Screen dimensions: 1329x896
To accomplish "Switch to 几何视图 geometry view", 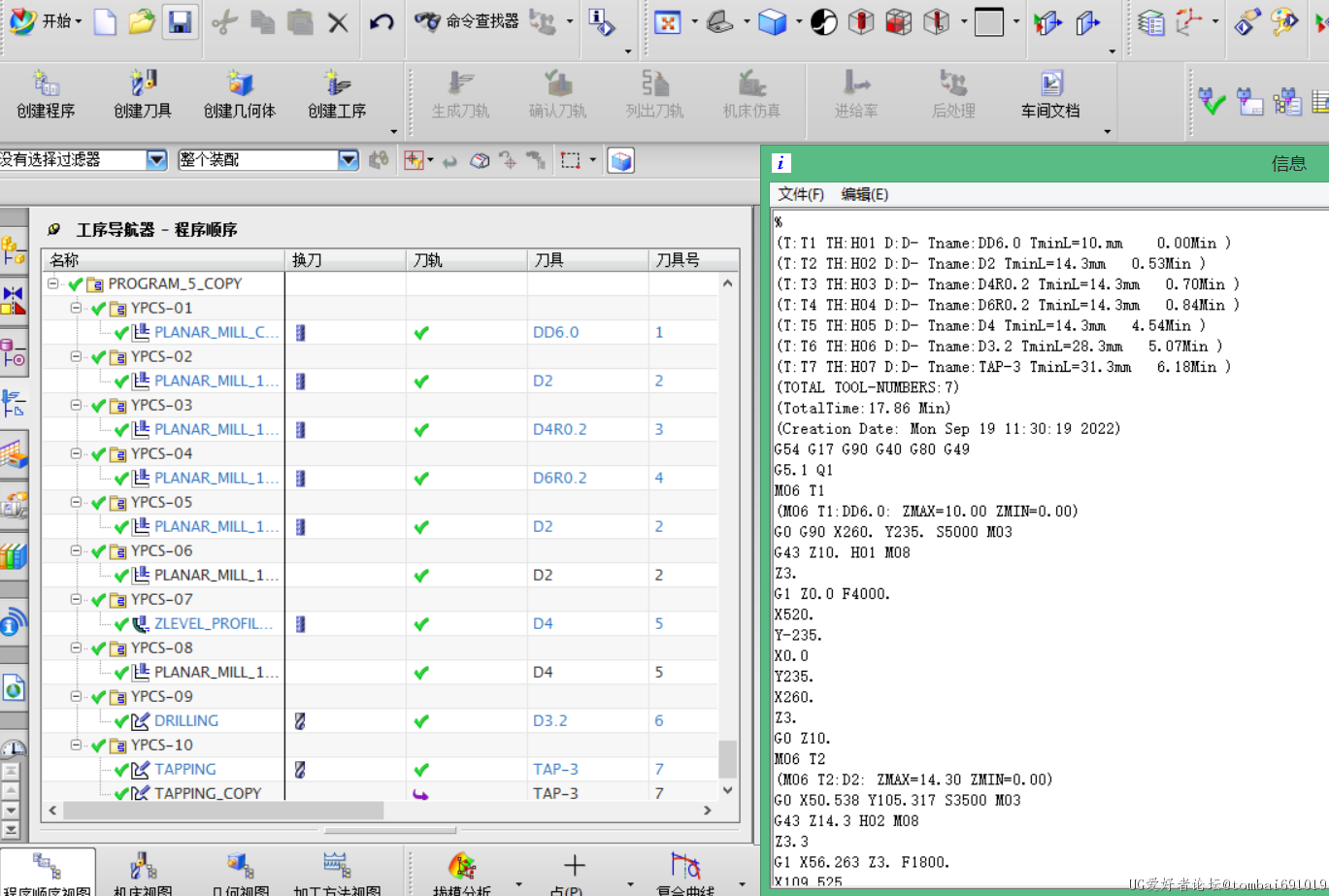I will pos(240,874).
